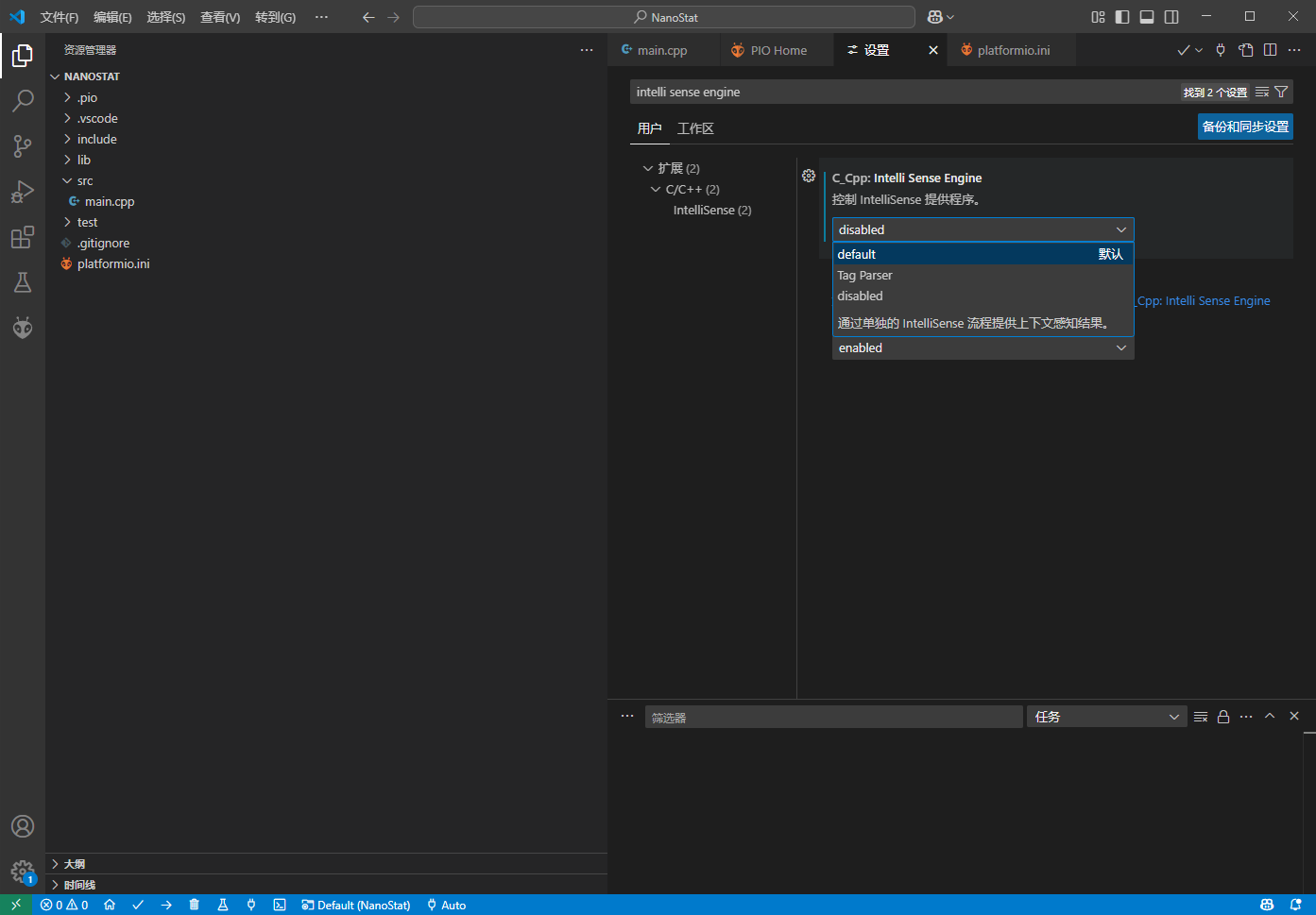Open PlatformIO terminal from status bar

pyautogui.click(x=280, y=905)
